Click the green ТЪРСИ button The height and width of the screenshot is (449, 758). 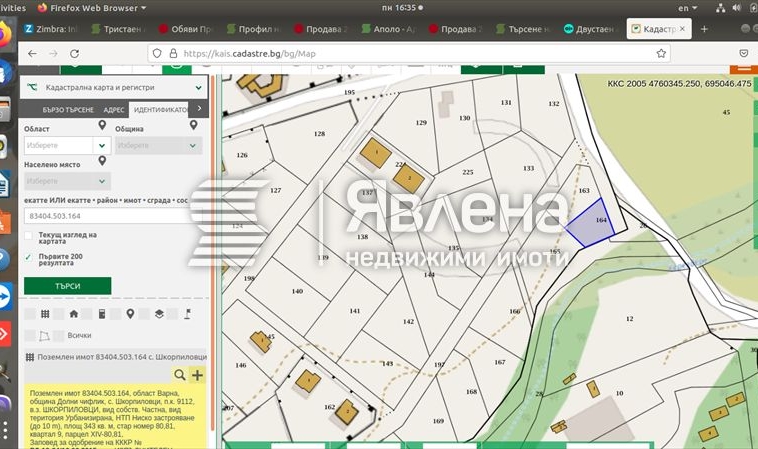pyautogui.click(x=68, y=286)
